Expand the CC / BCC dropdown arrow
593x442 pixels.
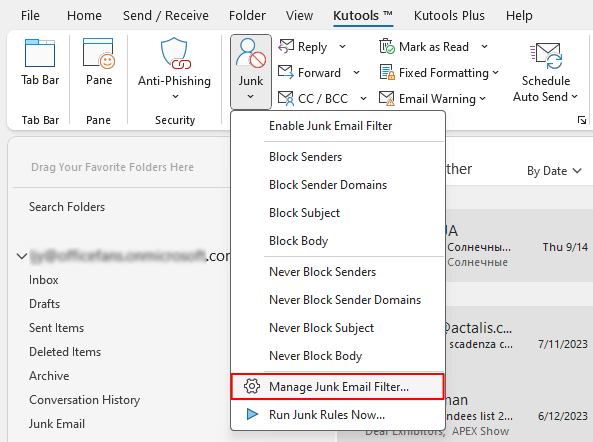(363, 98)
